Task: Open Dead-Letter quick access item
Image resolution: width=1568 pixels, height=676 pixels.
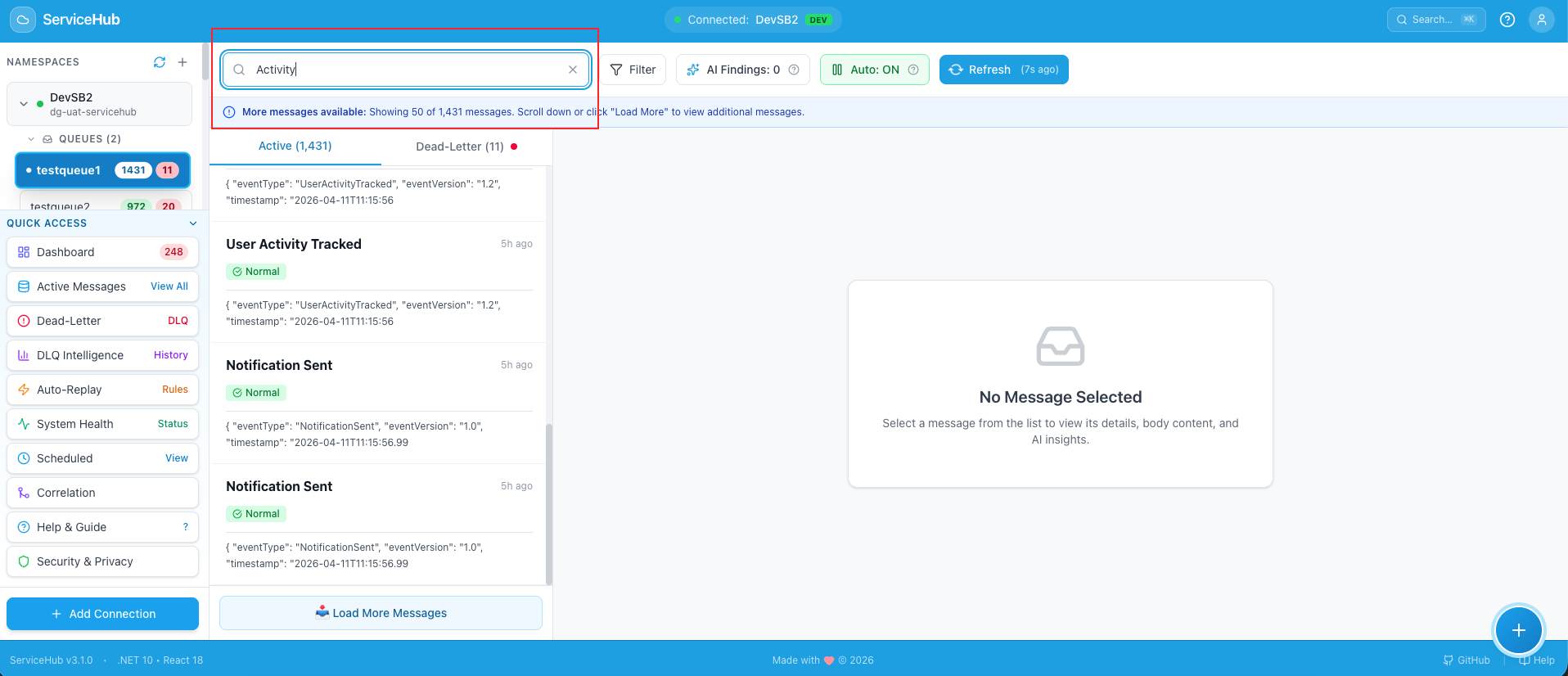Action: click(102, 321)
